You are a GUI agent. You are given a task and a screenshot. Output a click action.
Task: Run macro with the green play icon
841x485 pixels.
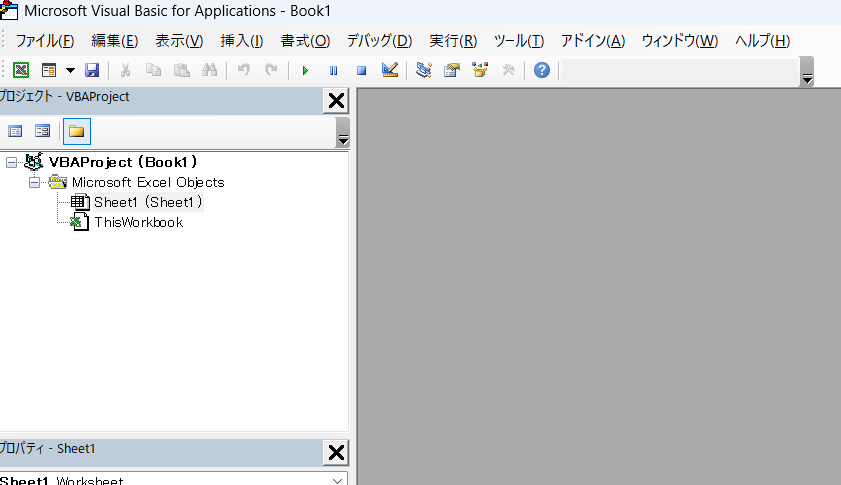(x=305, y=70)
